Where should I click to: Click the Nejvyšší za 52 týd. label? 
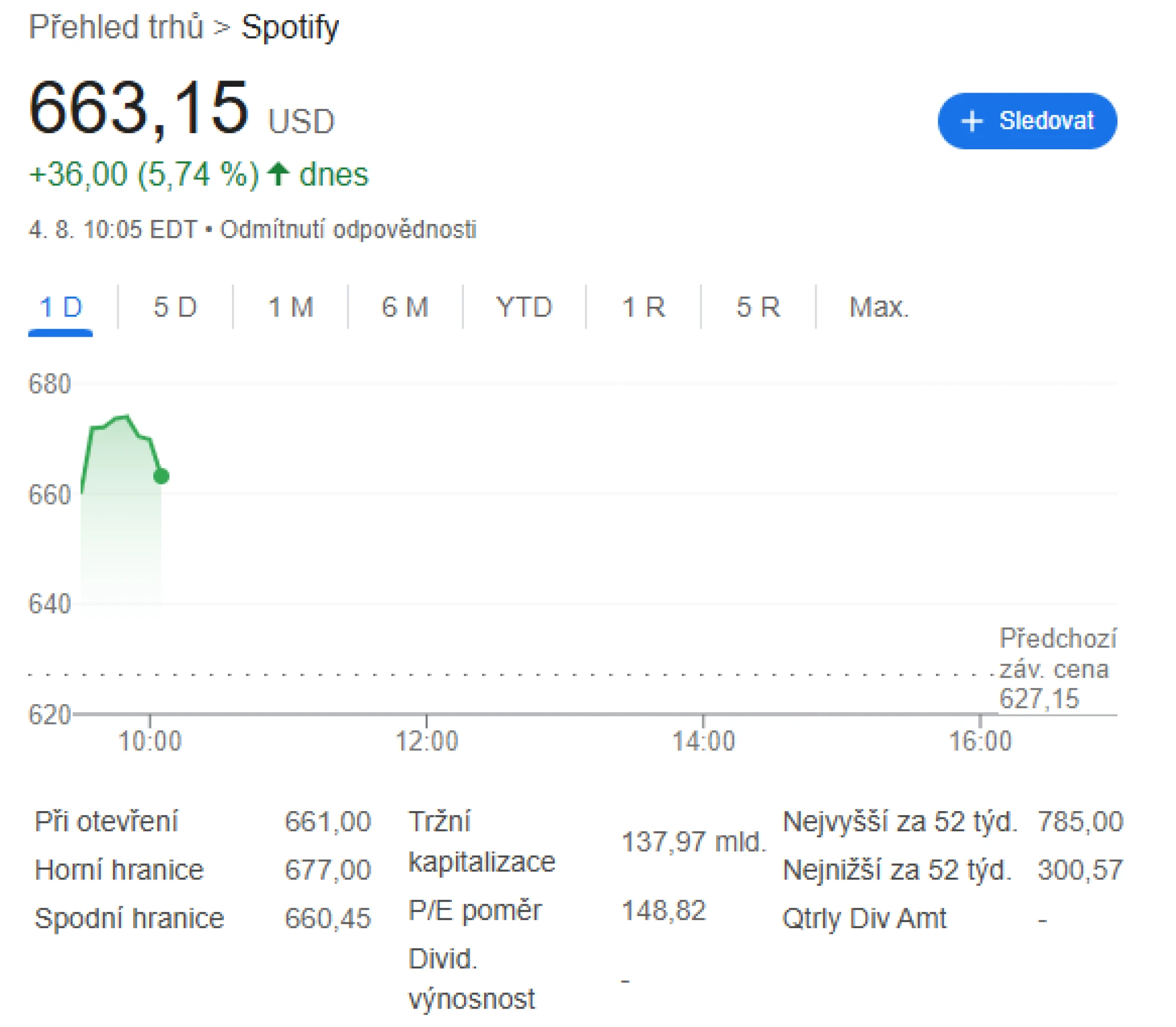point(900,821)
